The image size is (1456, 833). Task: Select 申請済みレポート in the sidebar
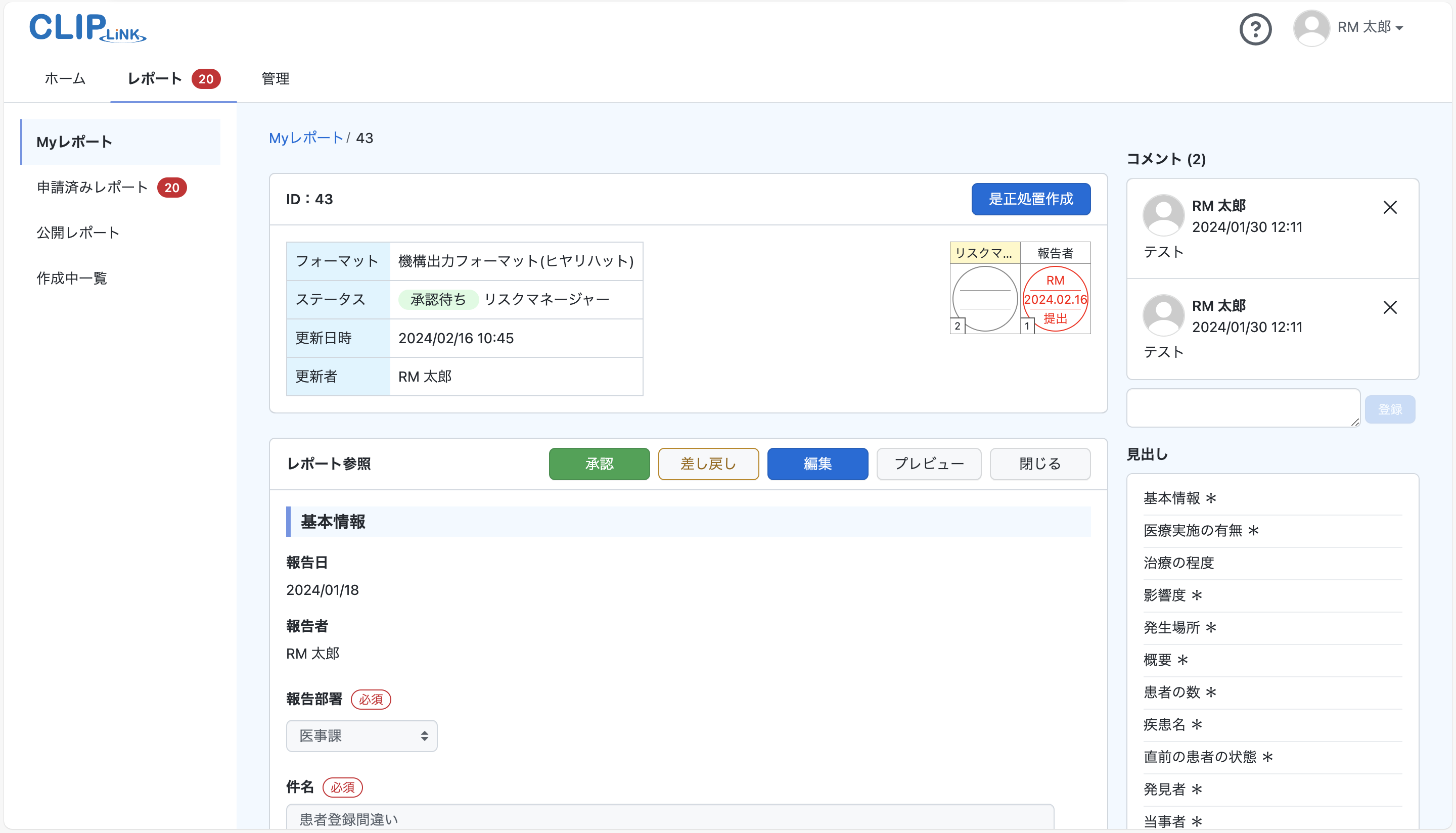coord(92,187)
